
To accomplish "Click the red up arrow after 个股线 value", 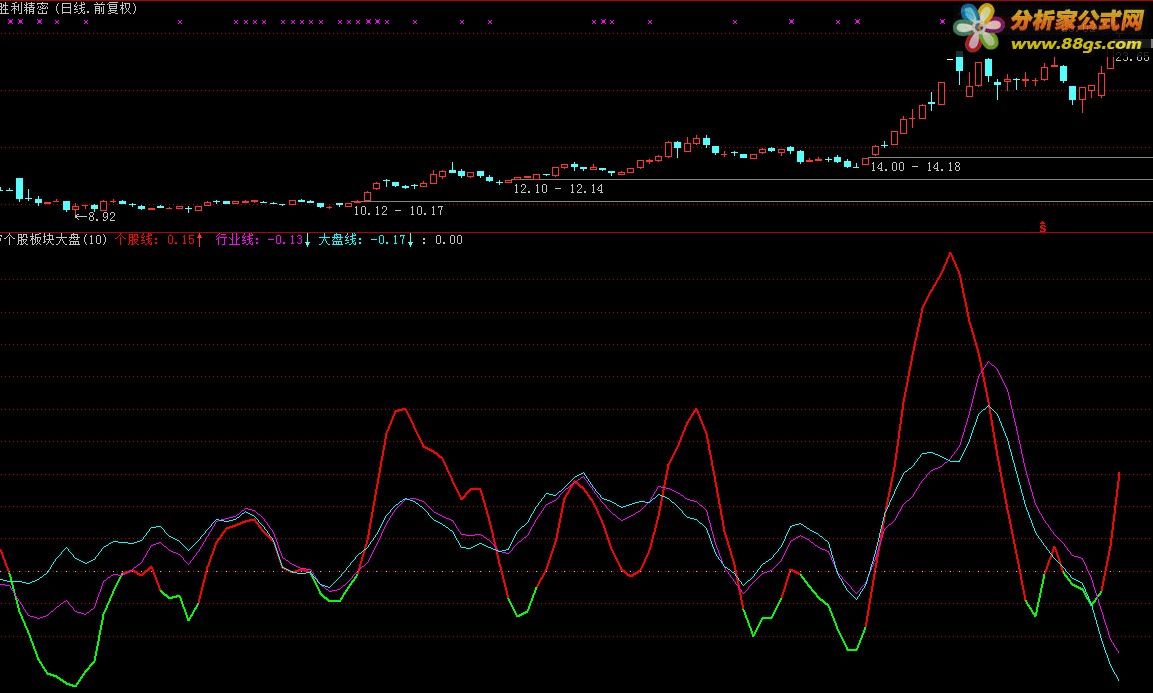I will pyautogui.click(x=199, y=240).
